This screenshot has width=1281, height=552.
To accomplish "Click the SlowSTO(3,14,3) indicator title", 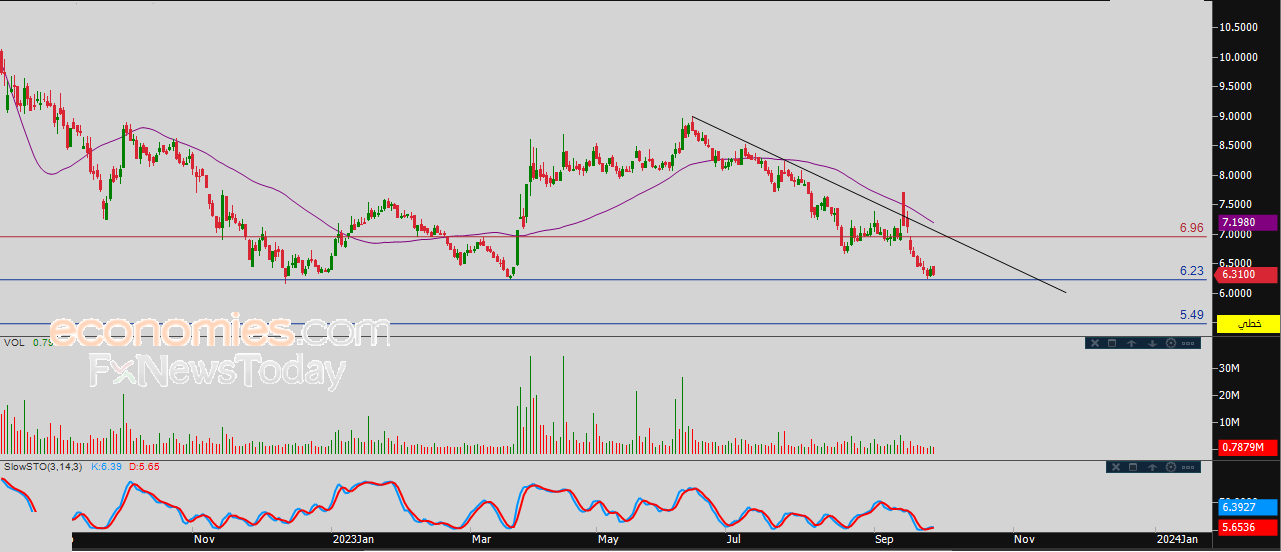I will tap(43, 467).
